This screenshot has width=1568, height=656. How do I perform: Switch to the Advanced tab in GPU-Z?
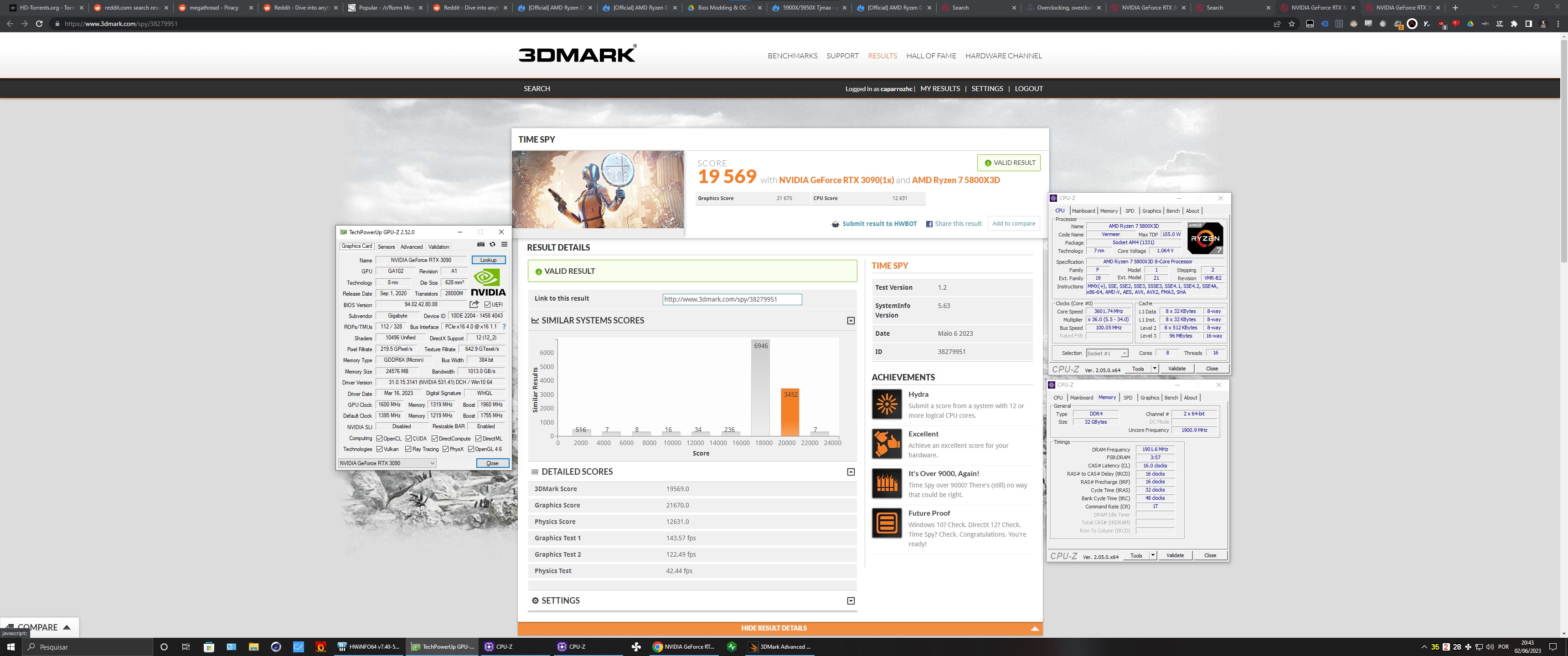[412, 247]
